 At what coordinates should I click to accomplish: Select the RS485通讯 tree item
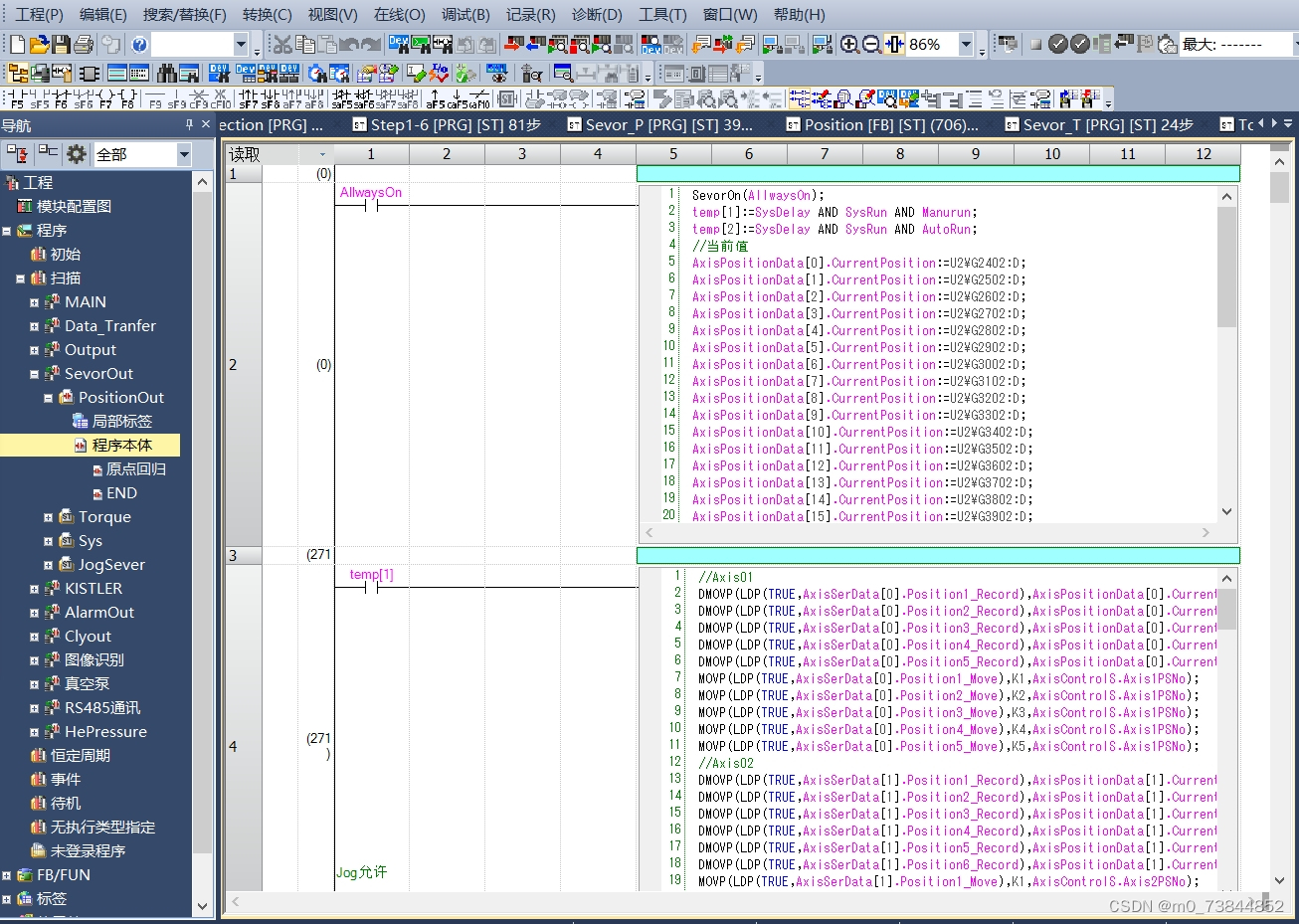102,708
